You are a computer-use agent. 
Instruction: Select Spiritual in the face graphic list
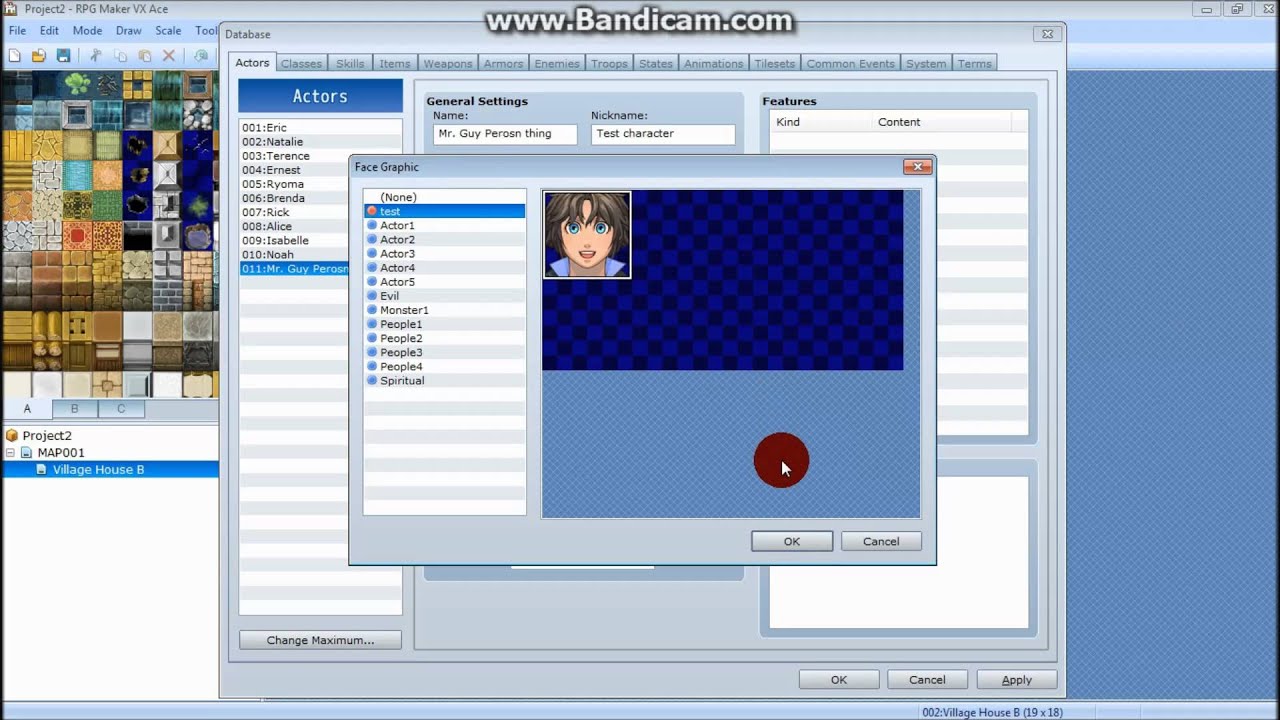(x=445, y=380)
